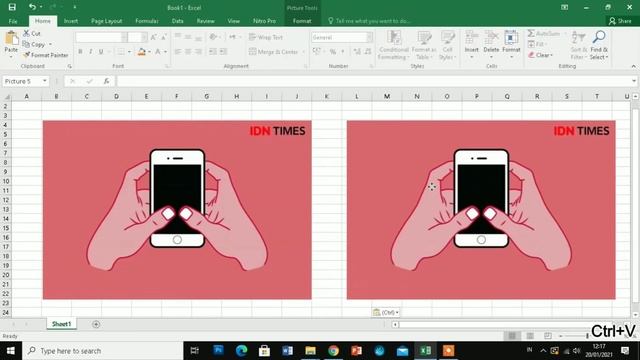Screen dimensions: 640x360
Task: Toggle Underline formatting
Action: [101, 52]
